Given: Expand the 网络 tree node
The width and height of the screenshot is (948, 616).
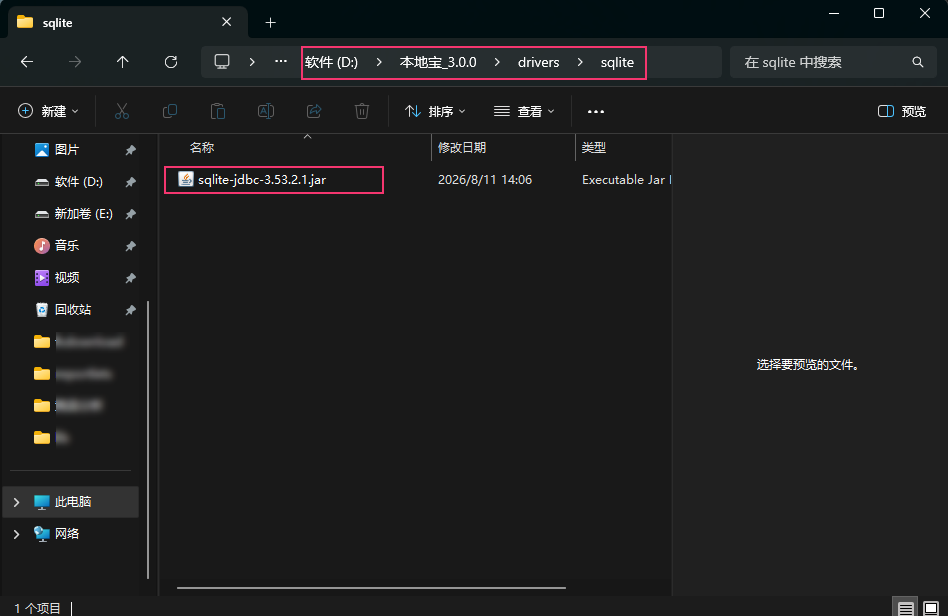Looking at the screenshot, I should pyautogui.click(x=16, y=534).
